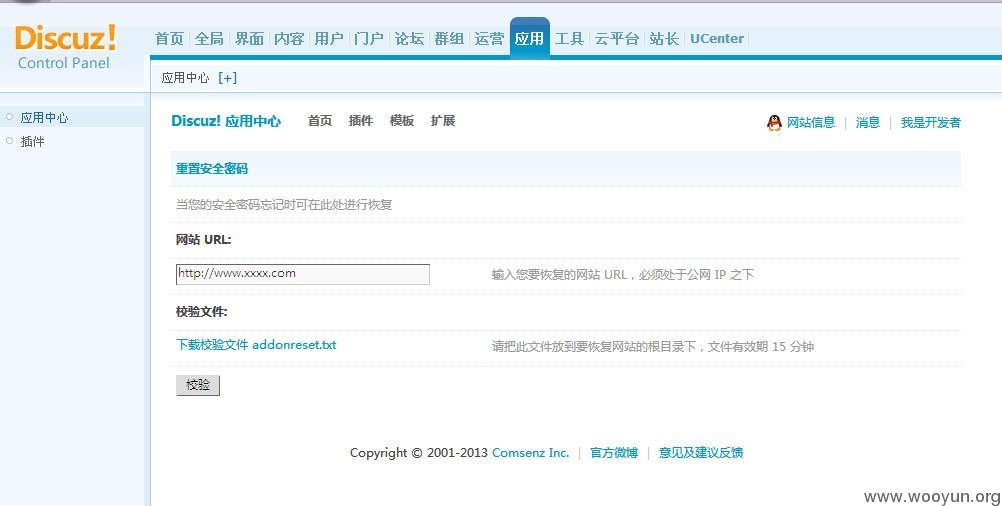Open the UCenter top menu
This screenshot has width=1002, height=506.
pyautogui.click(x=717, y=39)
